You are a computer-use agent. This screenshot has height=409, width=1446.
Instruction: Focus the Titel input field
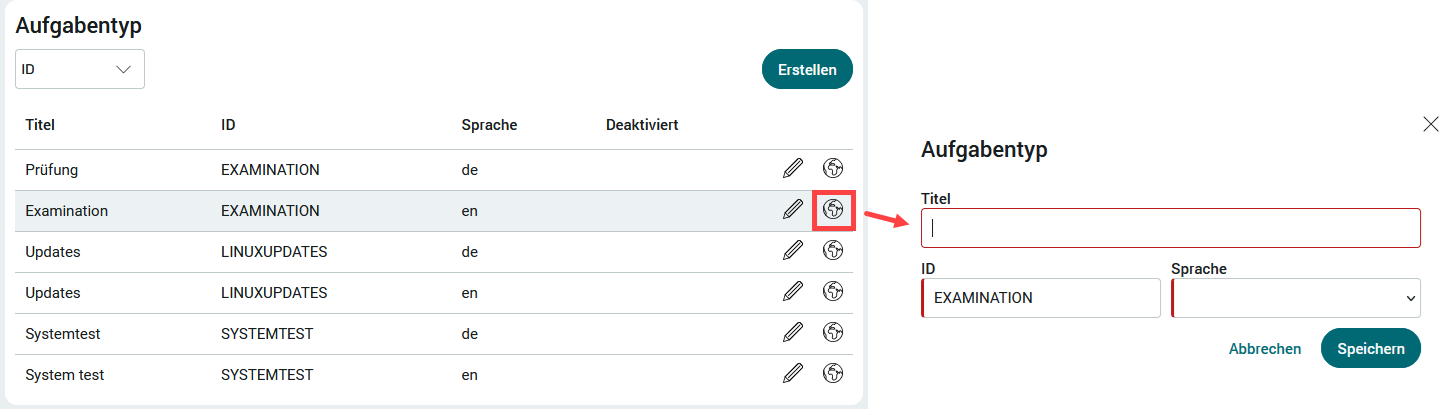pos(1171,228)
